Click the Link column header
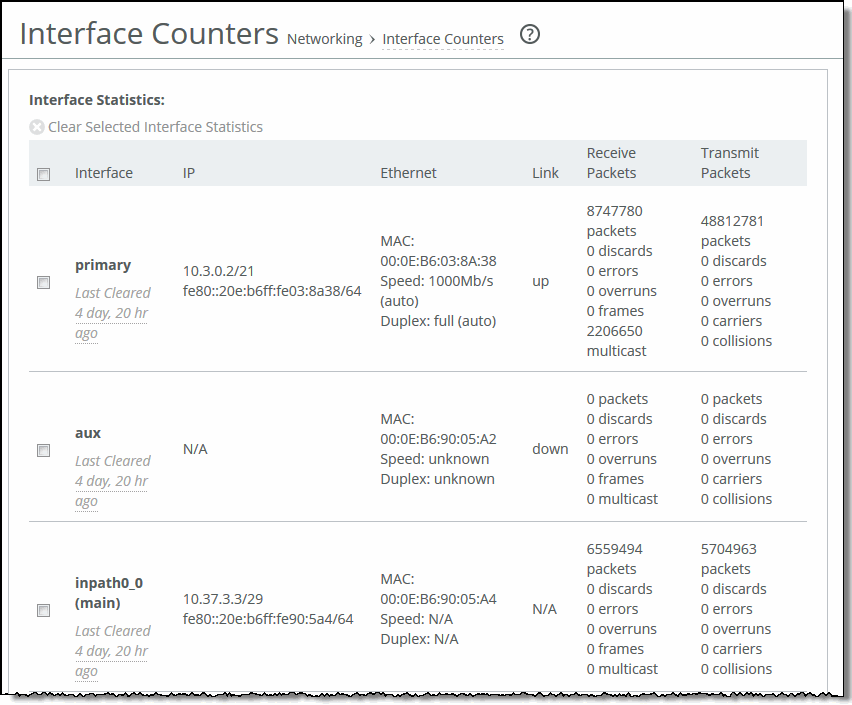Viewport: 852px width, 705px height. click(x=545, y=173)
